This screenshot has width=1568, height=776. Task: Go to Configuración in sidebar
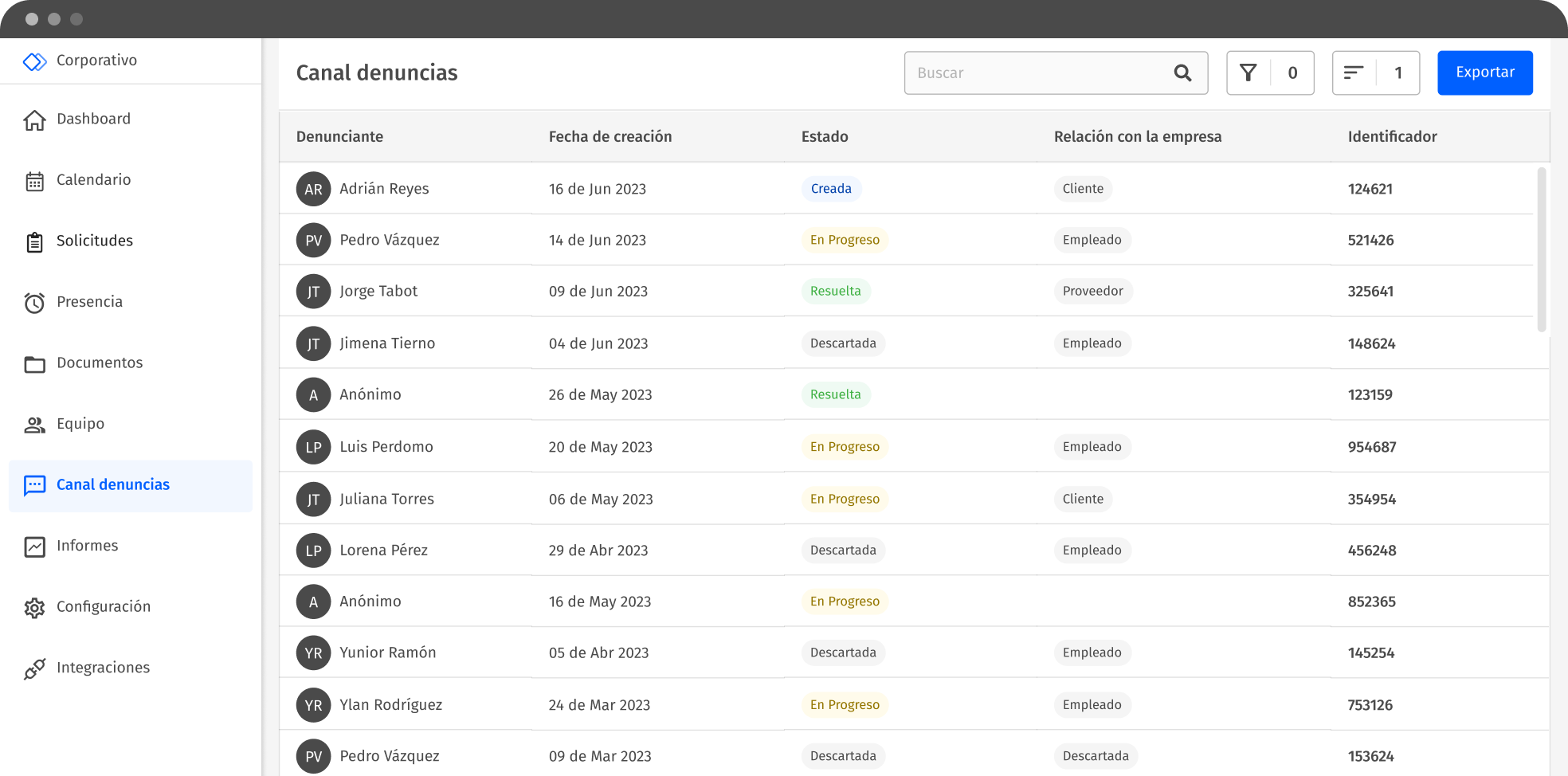(x=103, y=607)
